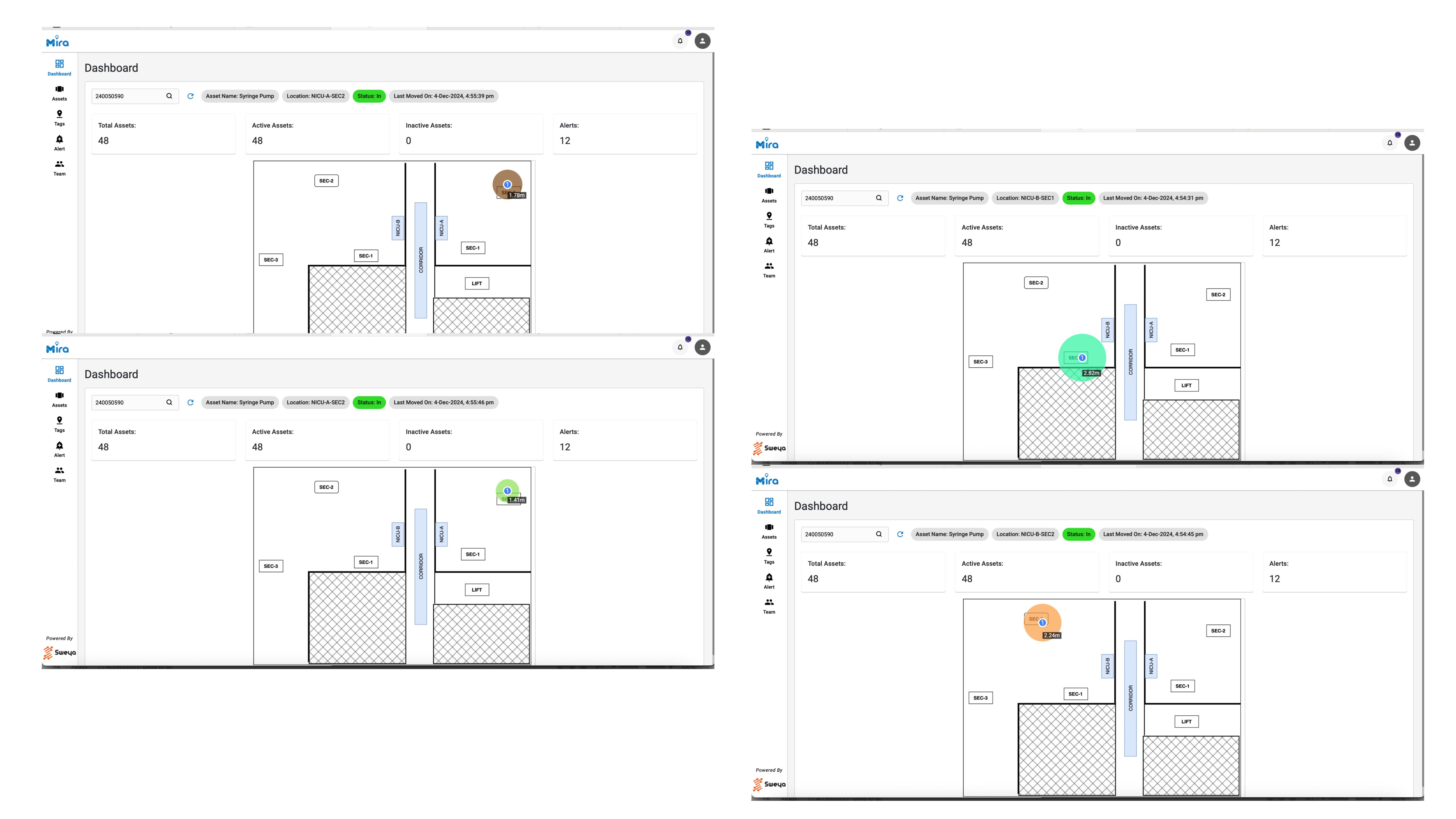Click SEC-3 label on NICU-B-SEC1 floor map
The height and width of the screenshot is (819, 1456).
981,362
